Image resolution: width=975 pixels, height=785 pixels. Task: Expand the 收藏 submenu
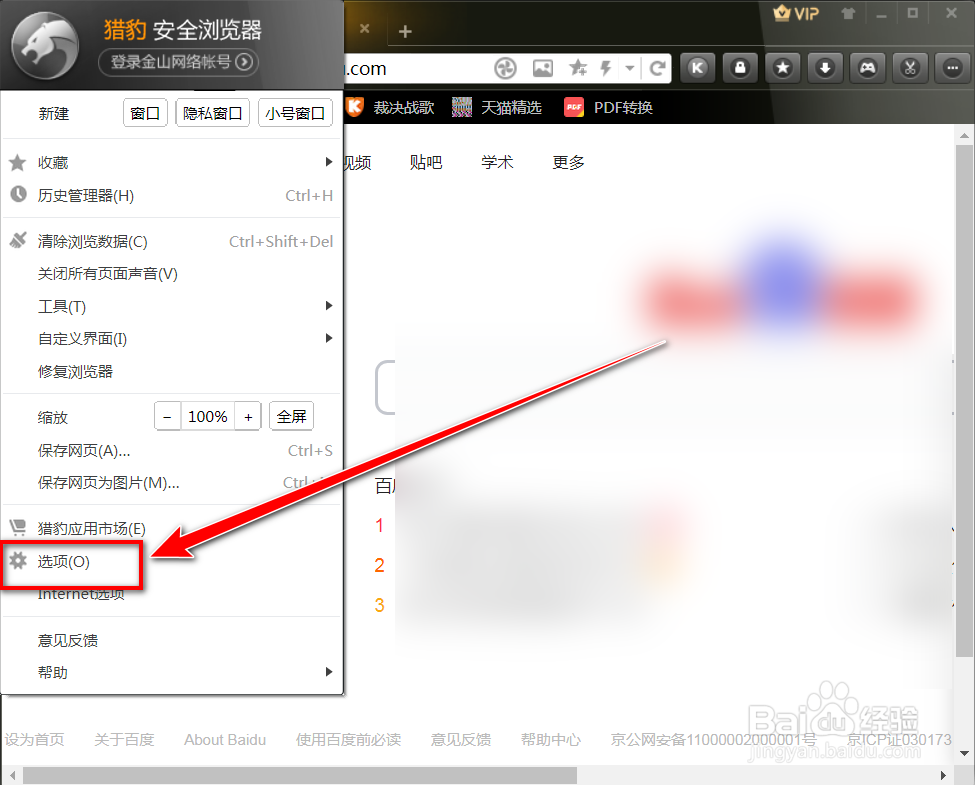pos(172,162)
